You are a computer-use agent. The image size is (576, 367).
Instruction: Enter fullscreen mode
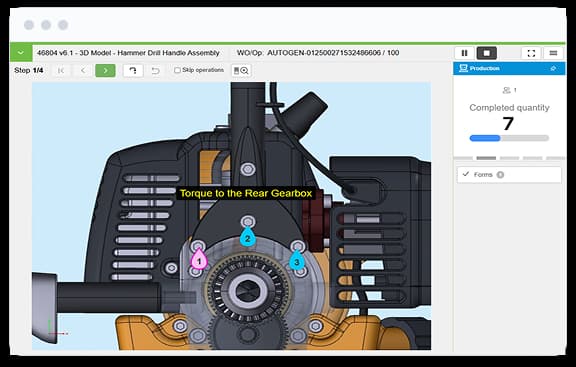tap(531, 53)
